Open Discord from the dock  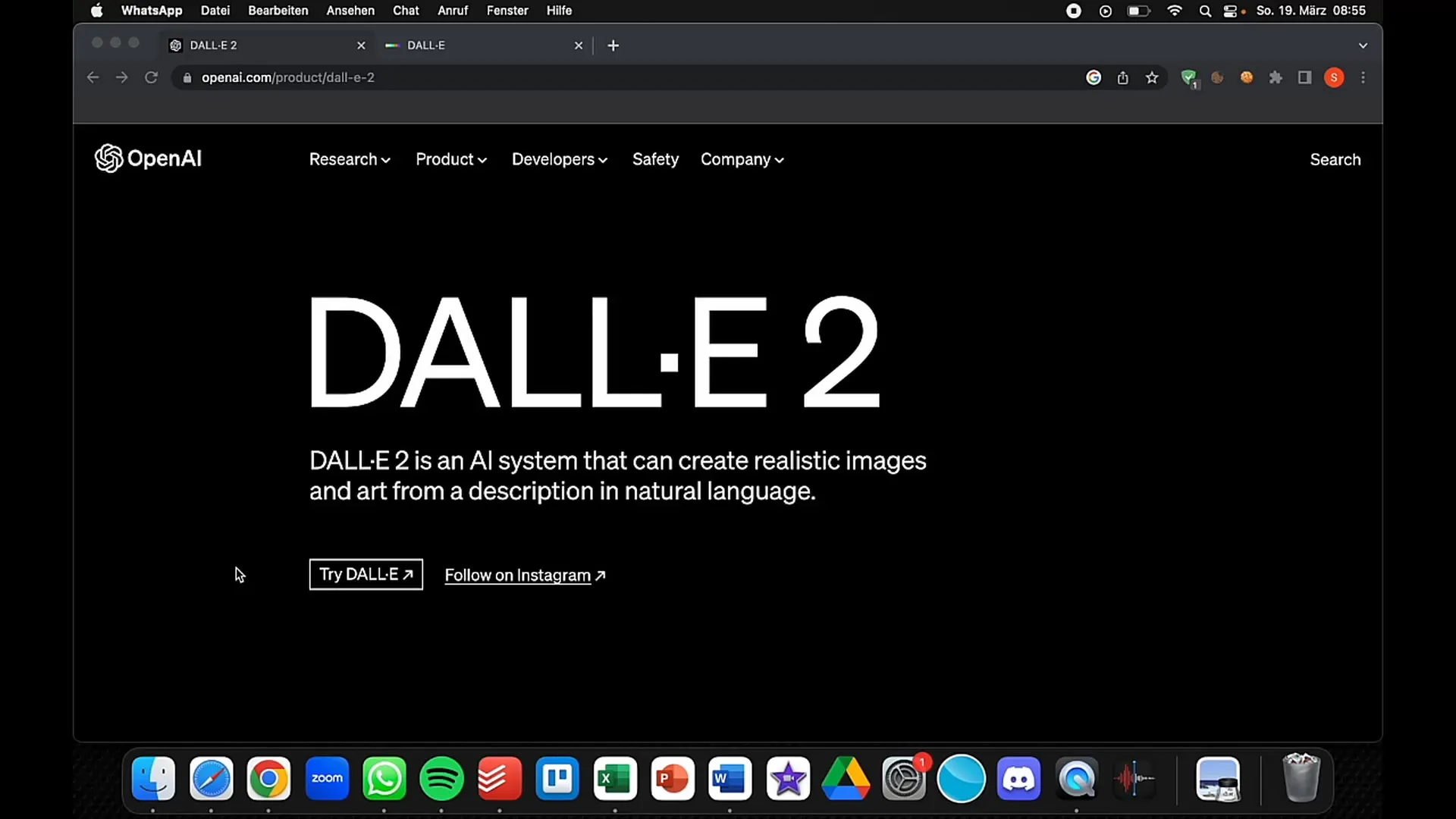(1018, 778)
